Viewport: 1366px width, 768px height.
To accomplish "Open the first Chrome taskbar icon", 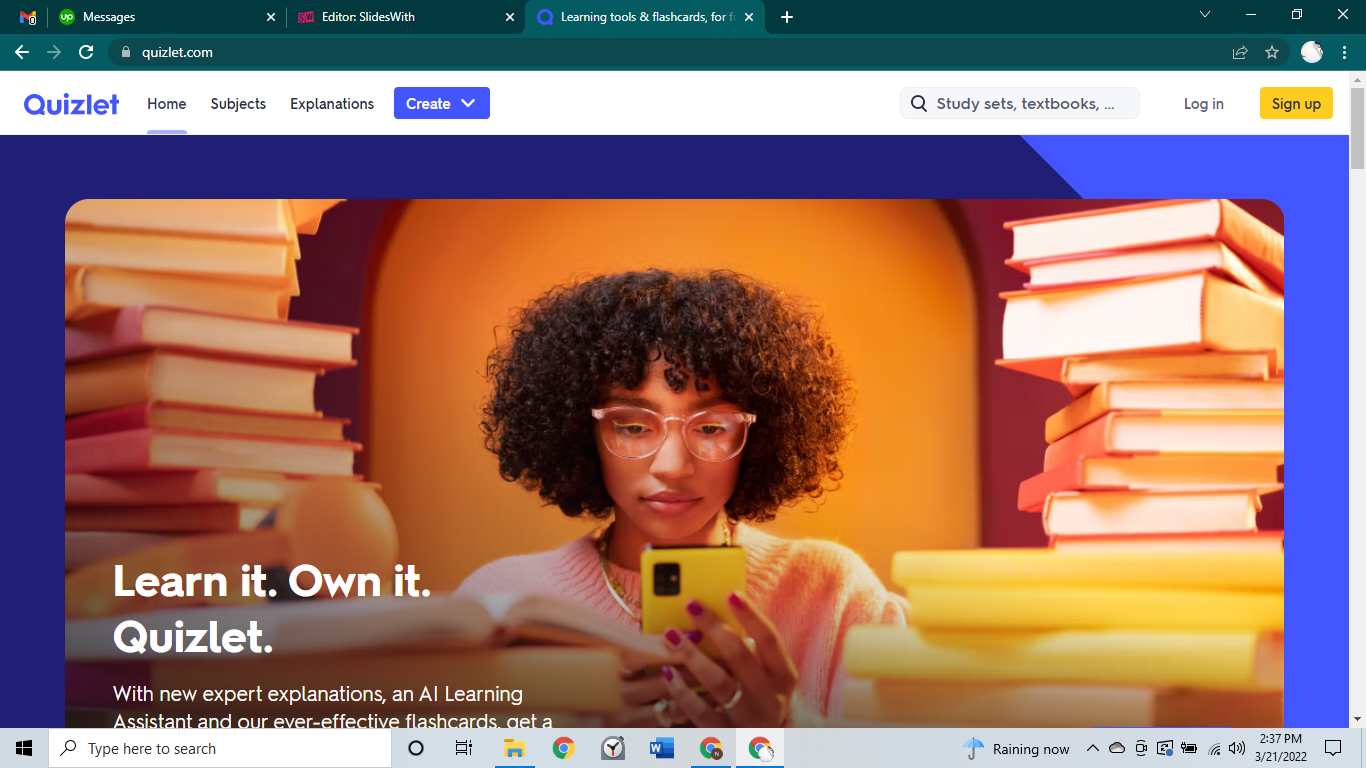I will point(564,748).
